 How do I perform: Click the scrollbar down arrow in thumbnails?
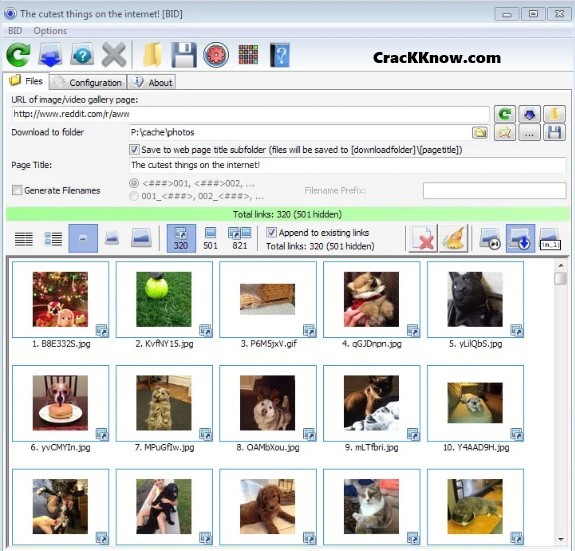coord(561,539)
